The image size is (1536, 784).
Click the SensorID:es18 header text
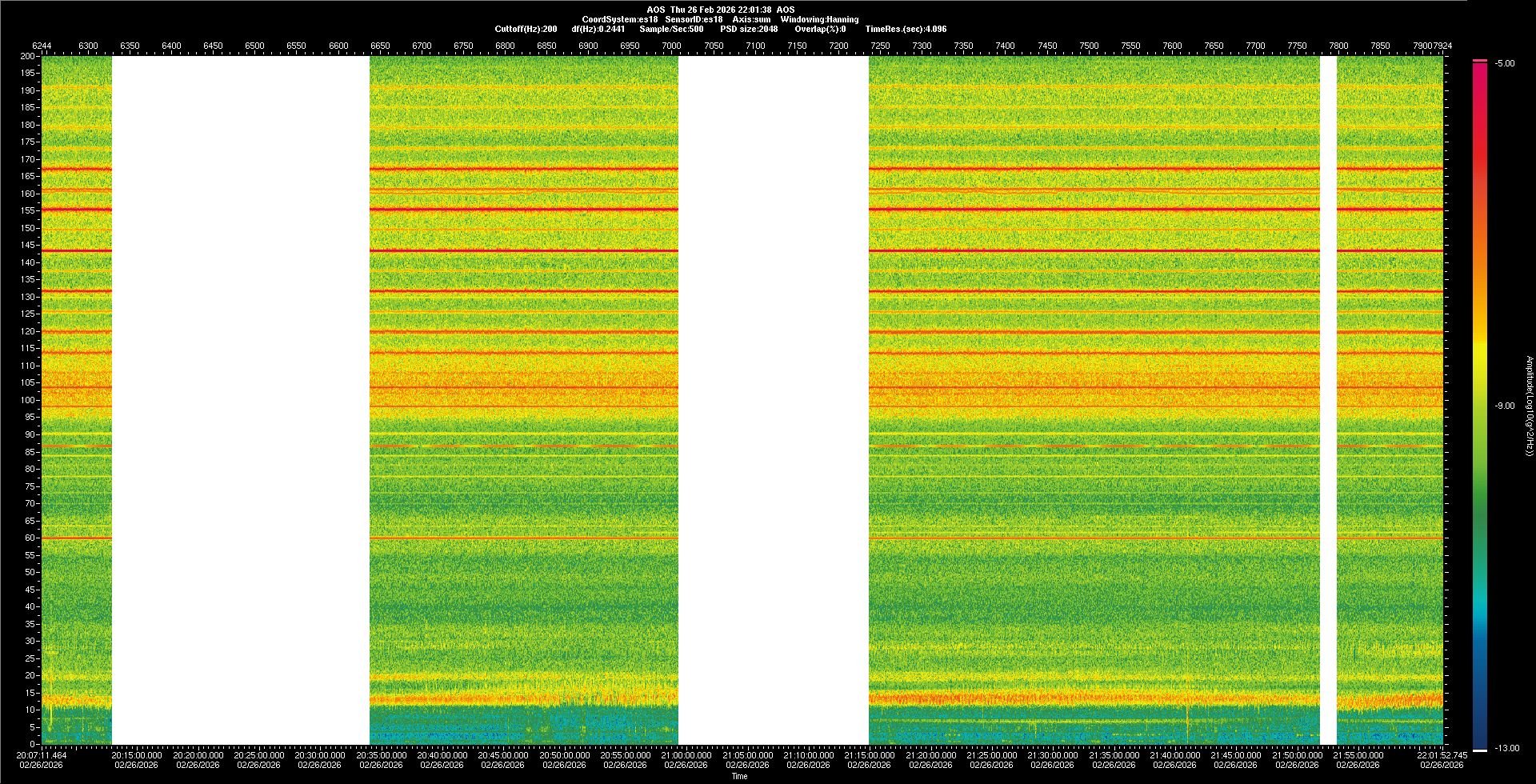click(694, 19)
